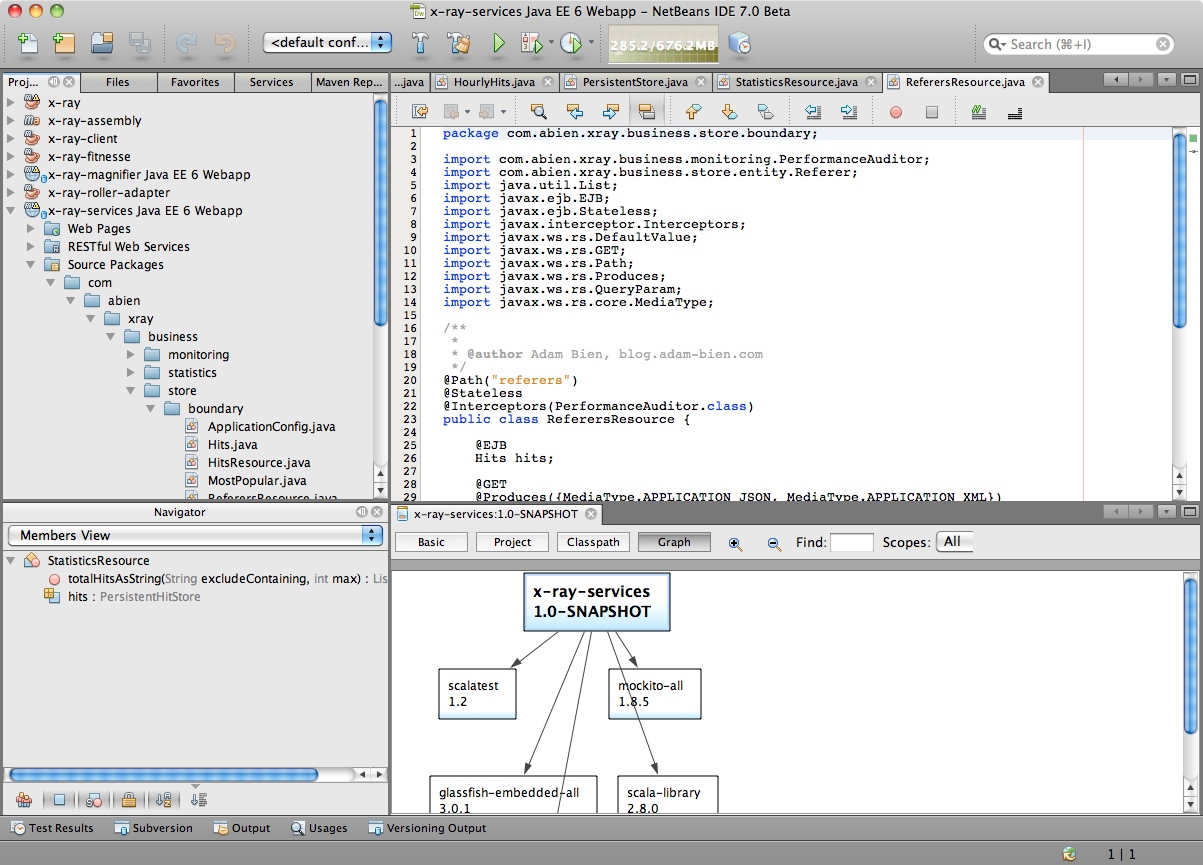1203x865 pixels.
Task: Click Shift Line Left icon
Action: click(x=812, y=112)
